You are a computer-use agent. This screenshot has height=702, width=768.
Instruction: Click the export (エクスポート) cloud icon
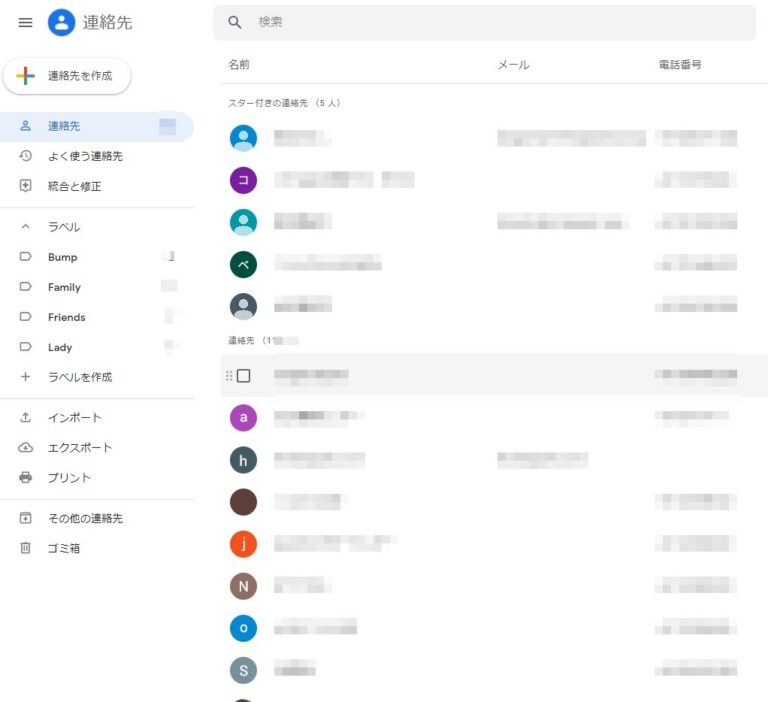[26, 448]
